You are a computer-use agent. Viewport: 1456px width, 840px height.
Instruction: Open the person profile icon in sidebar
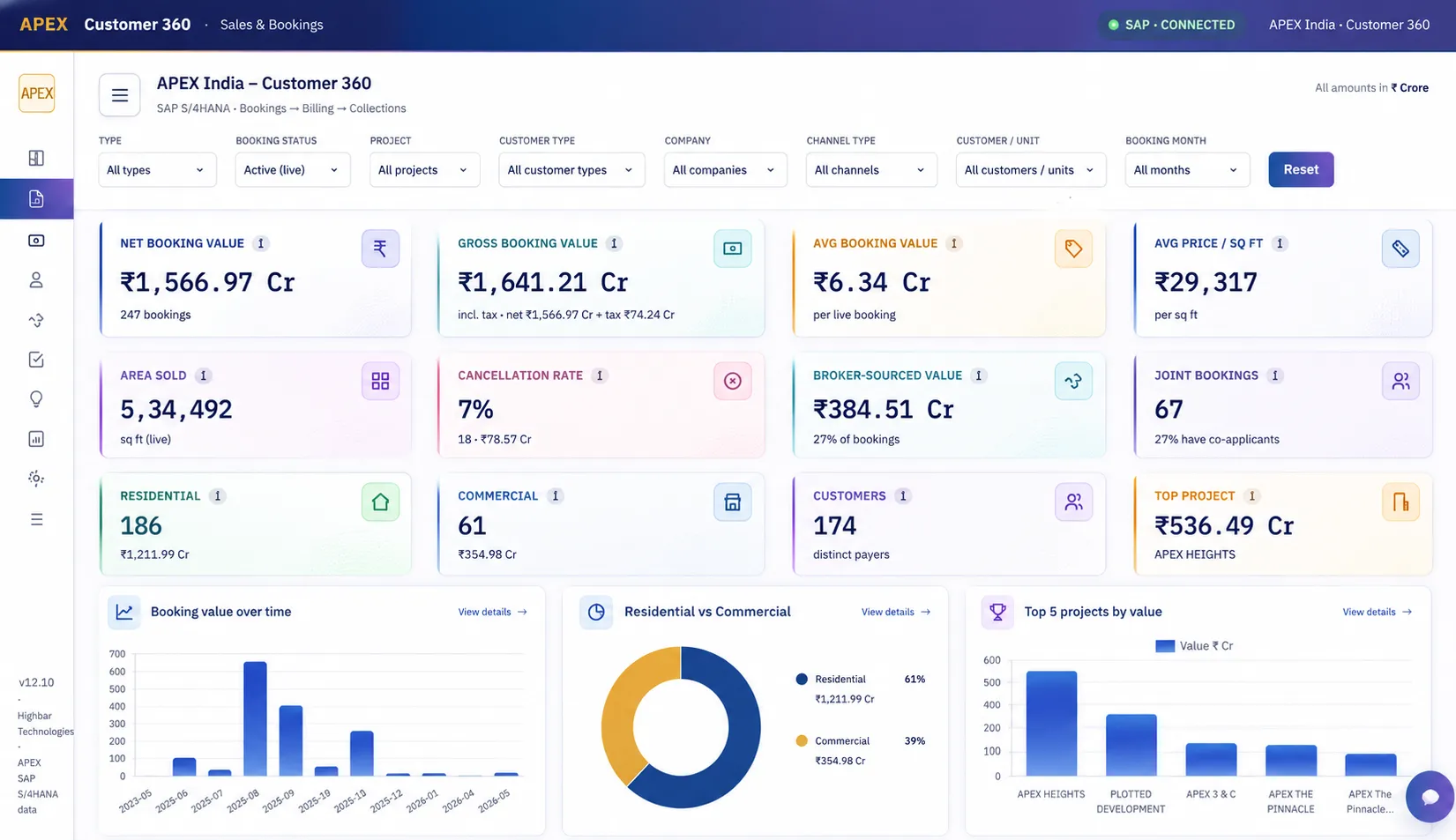pyautogui.click(x=36, y=280)
